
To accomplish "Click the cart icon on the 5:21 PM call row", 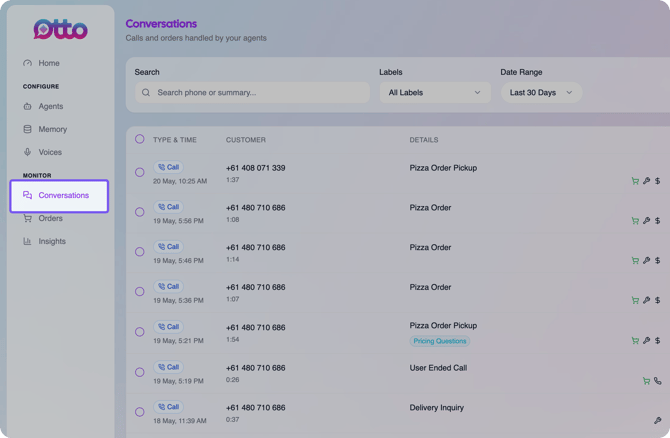I will [635, 341].
